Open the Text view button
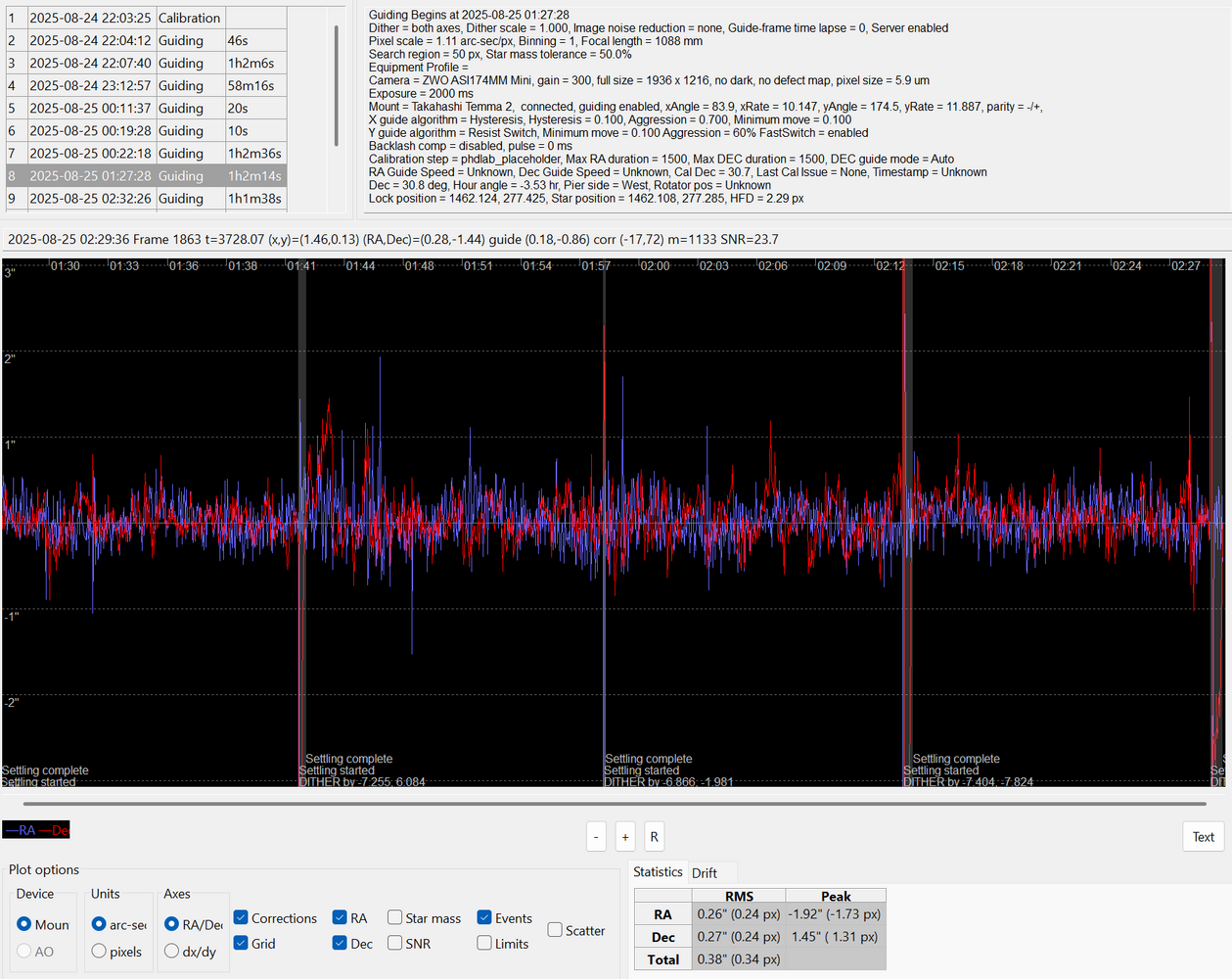Image resolution: width=1232 pixels, height=979 pixels. click(1203, 837)
